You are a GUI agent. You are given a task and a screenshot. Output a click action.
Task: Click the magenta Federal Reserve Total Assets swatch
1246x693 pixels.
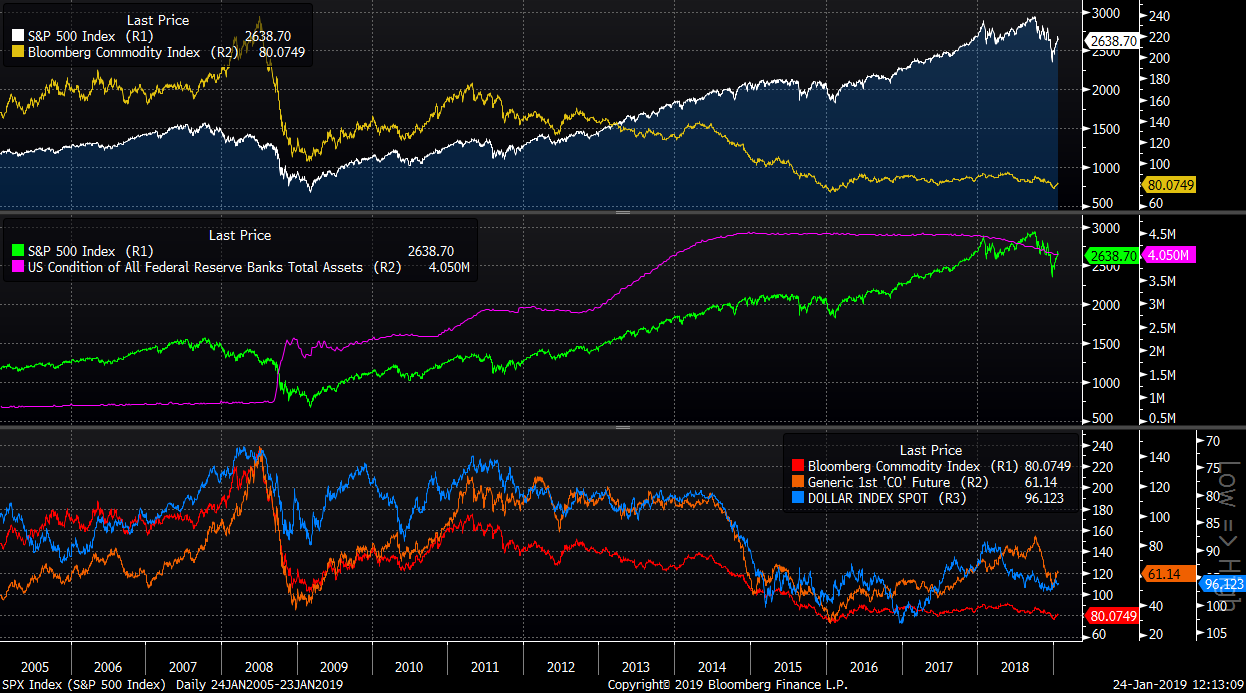pos(17,267)
